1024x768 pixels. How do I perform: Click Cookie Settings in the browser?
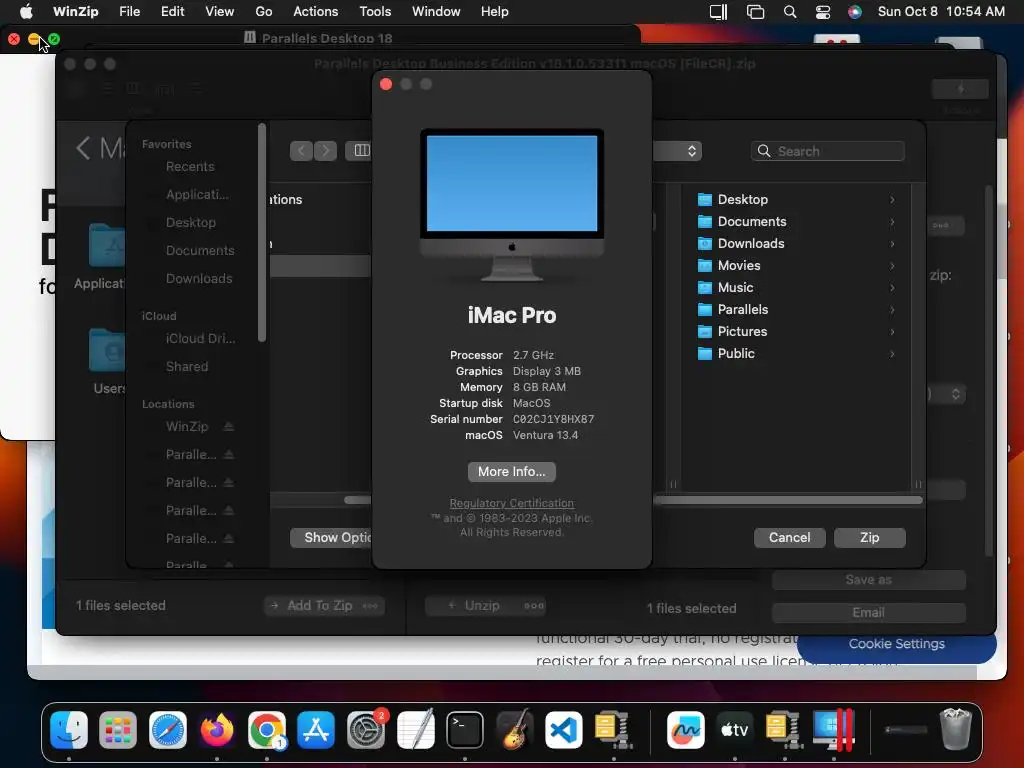point(896,644)
